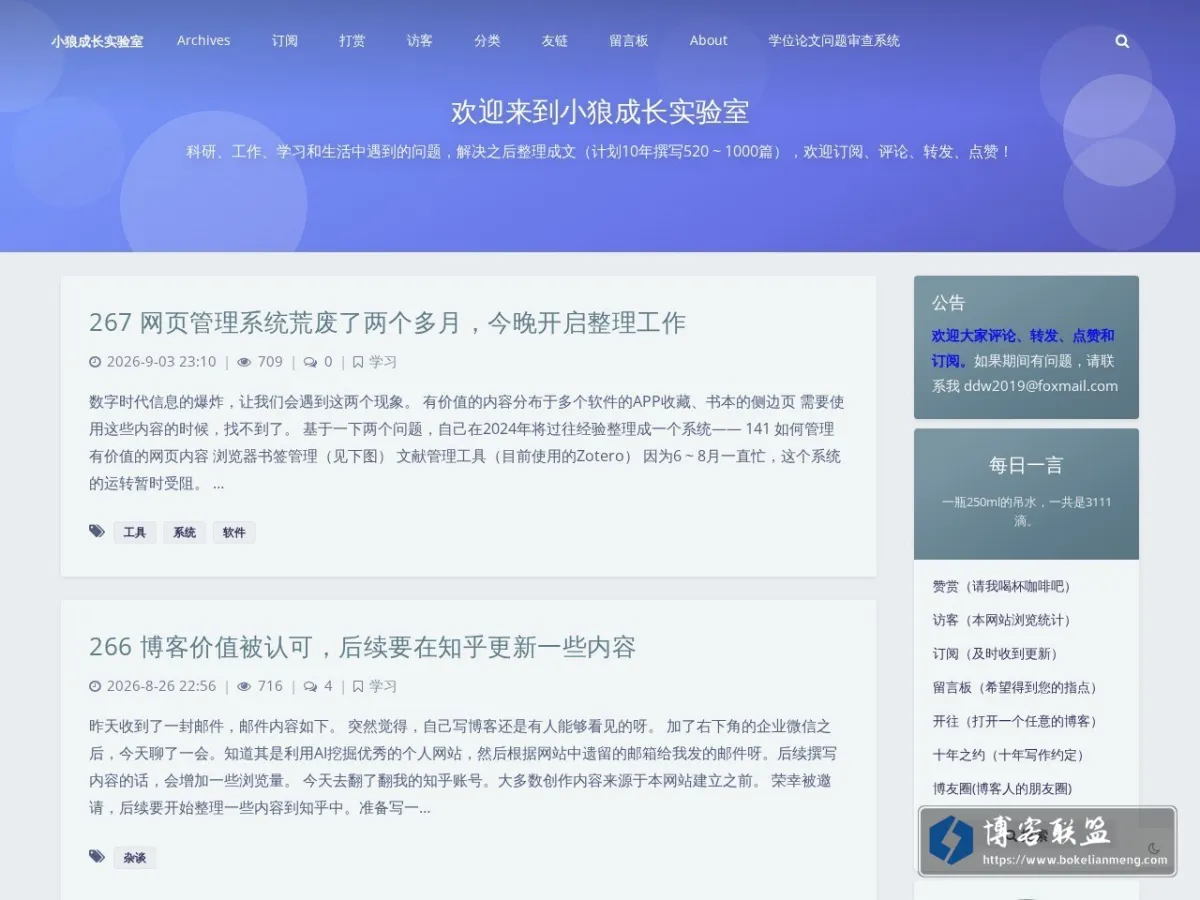Open sidebar link 十年之约(十年写作约定)

coord(1008,755)
